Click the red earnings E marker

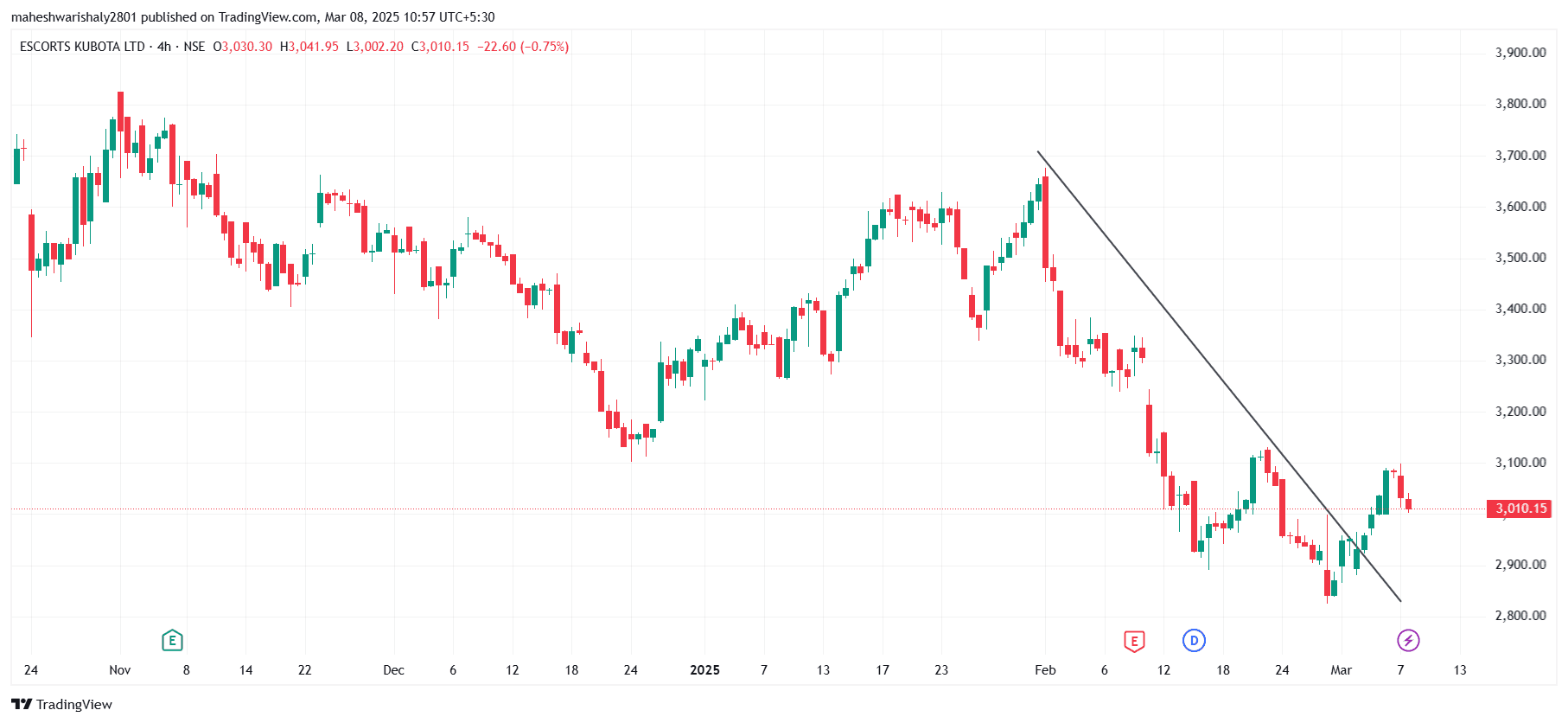tap(1134, 641)
